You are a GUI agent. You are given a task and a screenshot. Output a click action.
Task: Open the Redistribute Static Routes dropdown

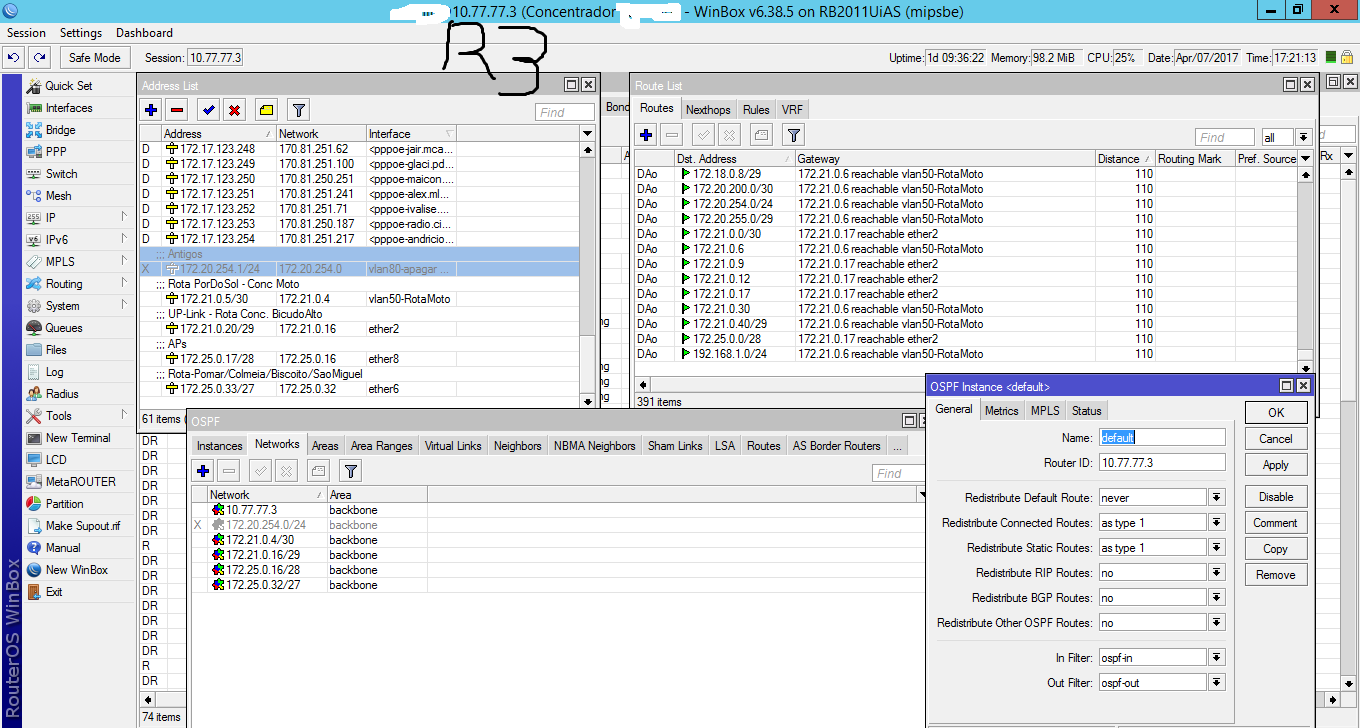pyautogui.click(x=1217, y=547)
